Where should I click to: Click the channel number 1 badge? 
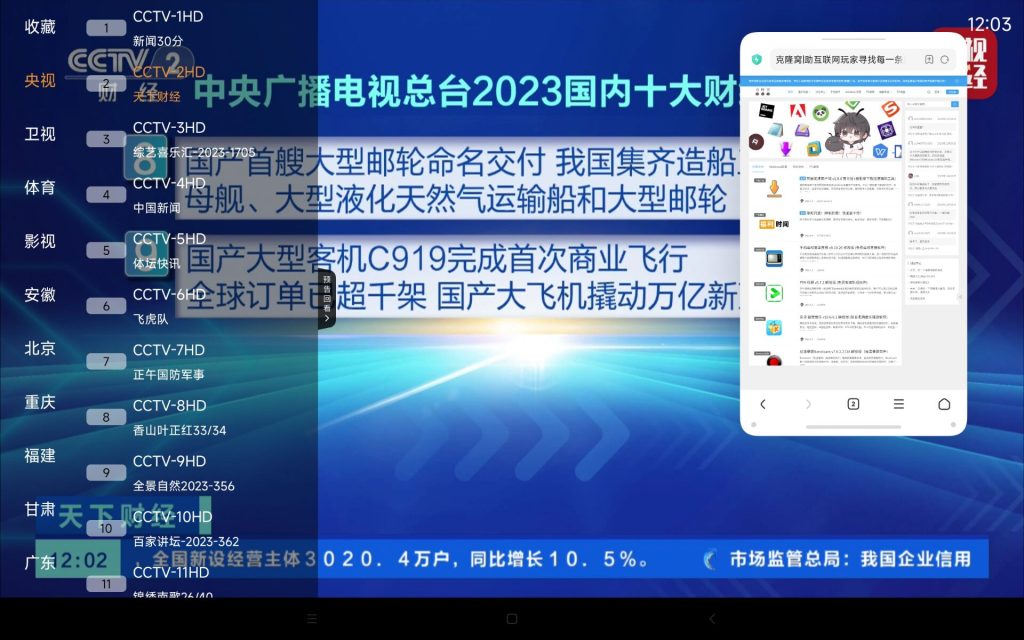pyautogui.click(x=106, y=27)
